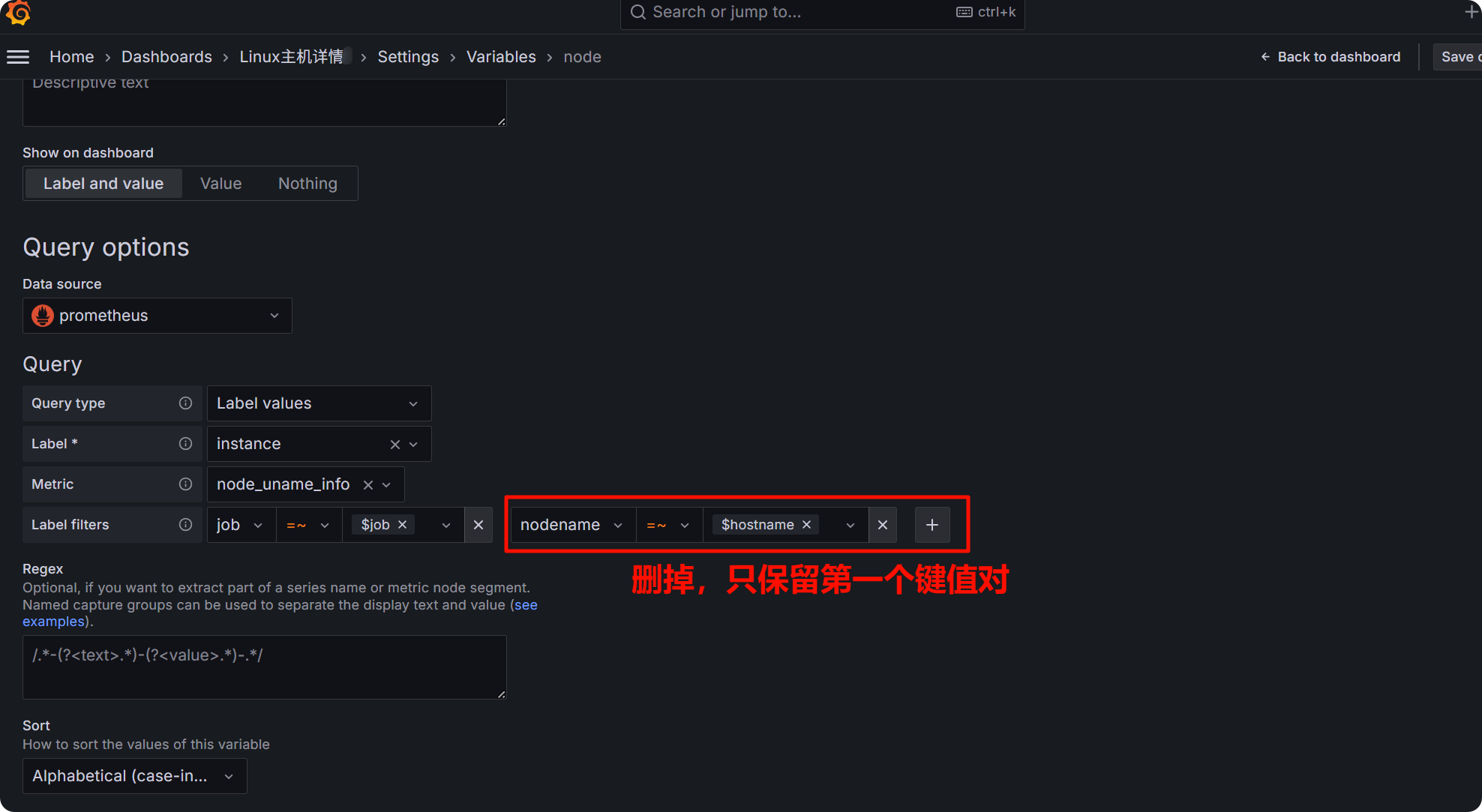Remove the $hostname filter value tag
1482x812 pixels.
(x=807, y=525)
